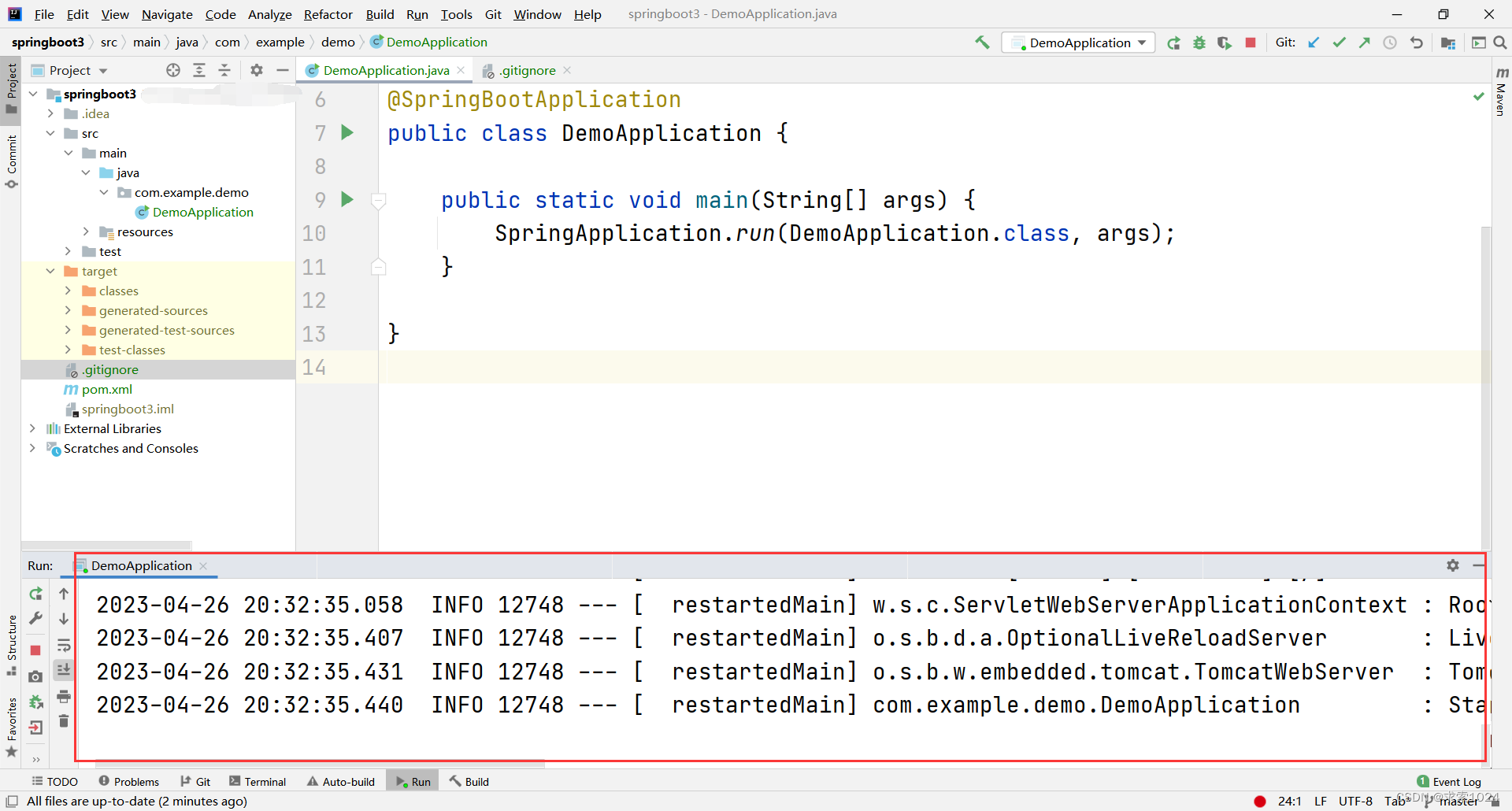1512x811 pixels.
Task: Click the demo breadcrumb in navigation bar
Action: pyautogui.click(x=338, y=43)
